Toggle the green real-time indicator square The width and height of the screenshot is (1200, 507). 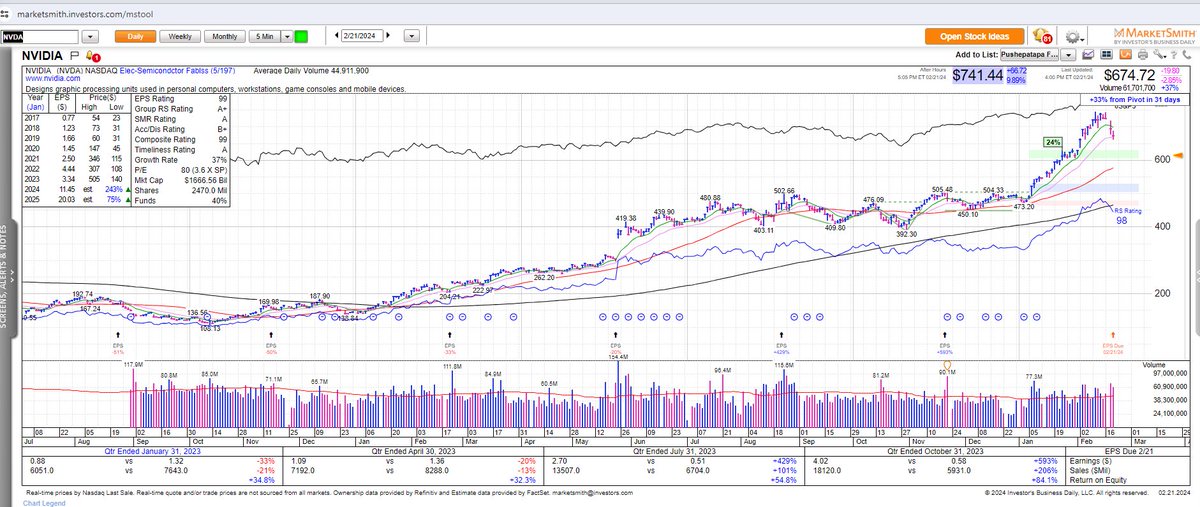(302, 36)
